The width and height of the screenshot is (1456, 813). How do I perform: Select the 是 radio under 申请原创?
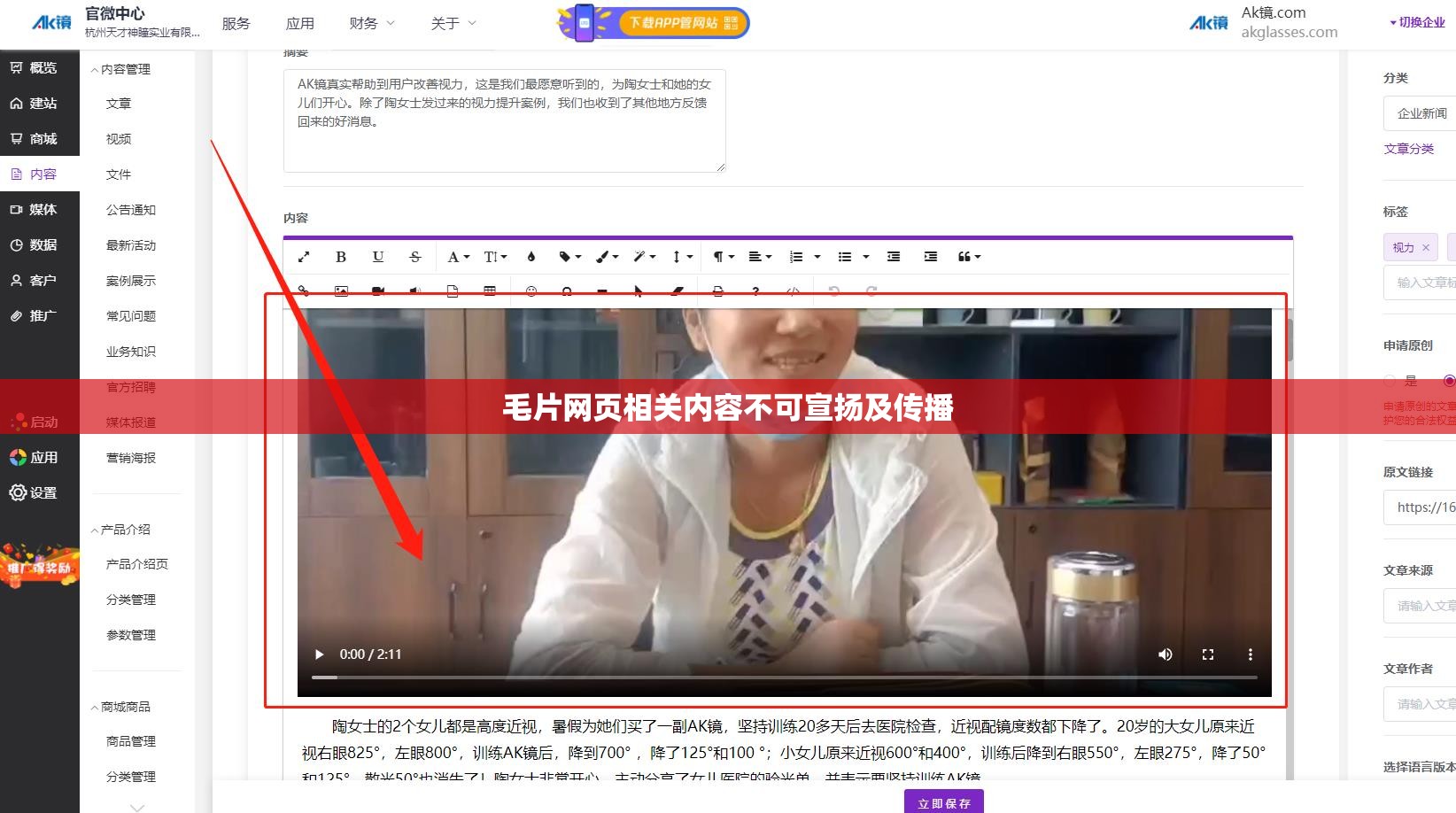[x=1390, y=381]
